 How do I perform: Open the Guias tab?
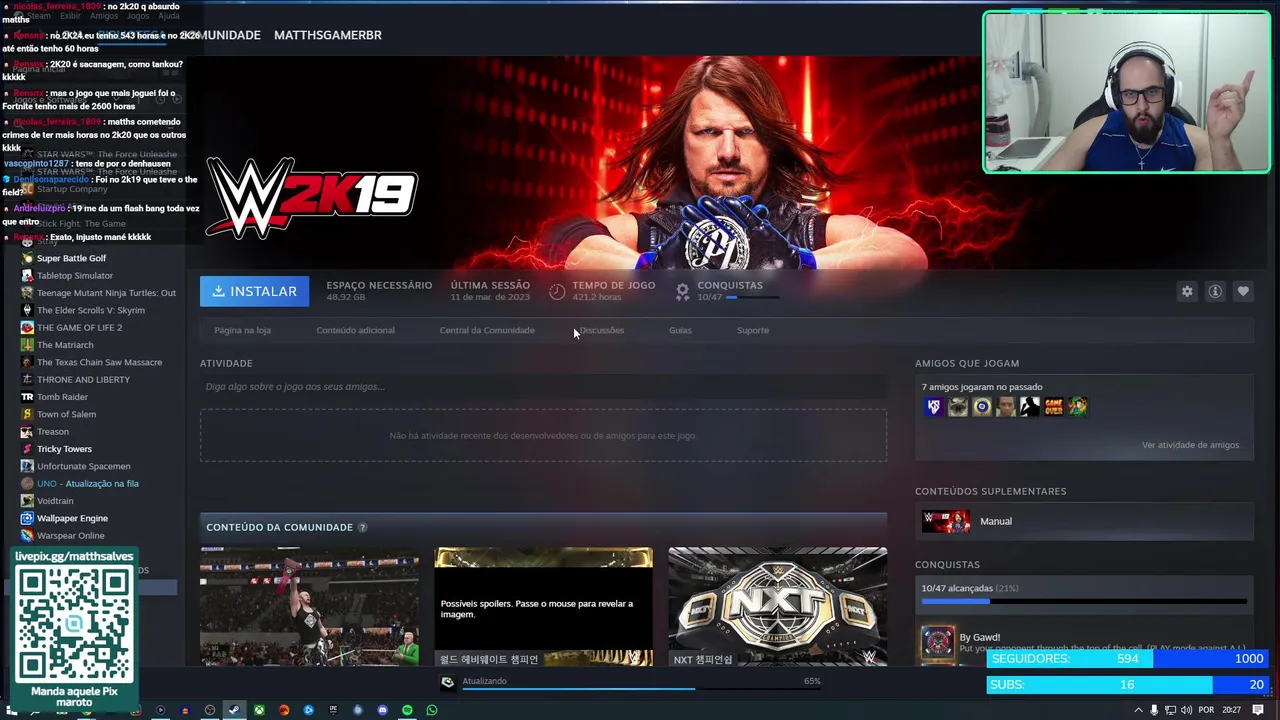pyautogui.click(x=680, y=330)
